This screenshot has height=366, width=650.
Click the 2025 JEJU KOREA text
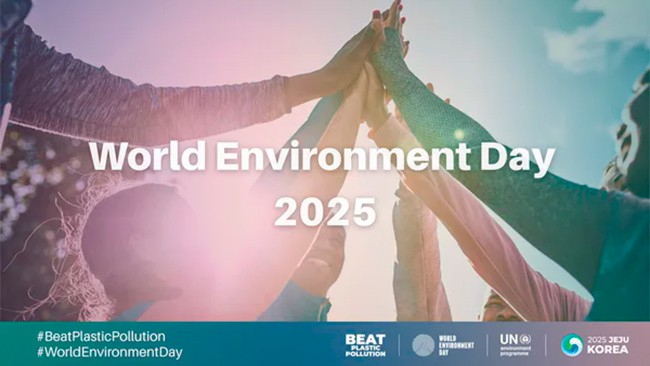608,345
